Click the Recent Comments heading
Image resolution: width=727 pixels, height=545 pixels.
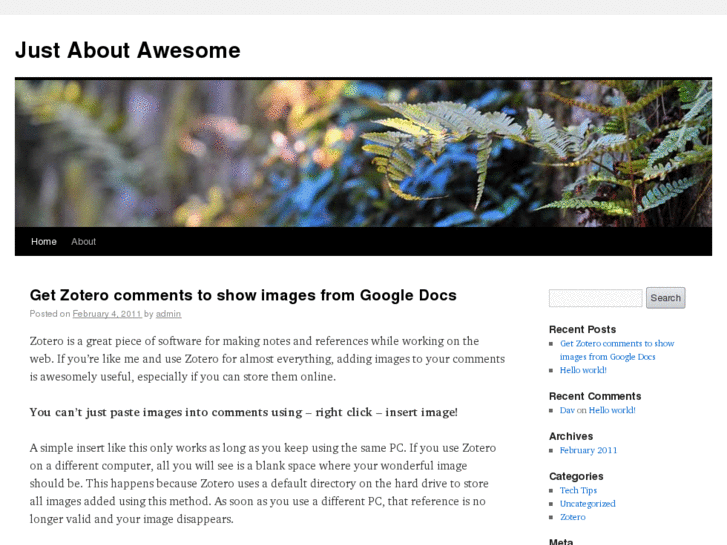(x=595, y=396)
